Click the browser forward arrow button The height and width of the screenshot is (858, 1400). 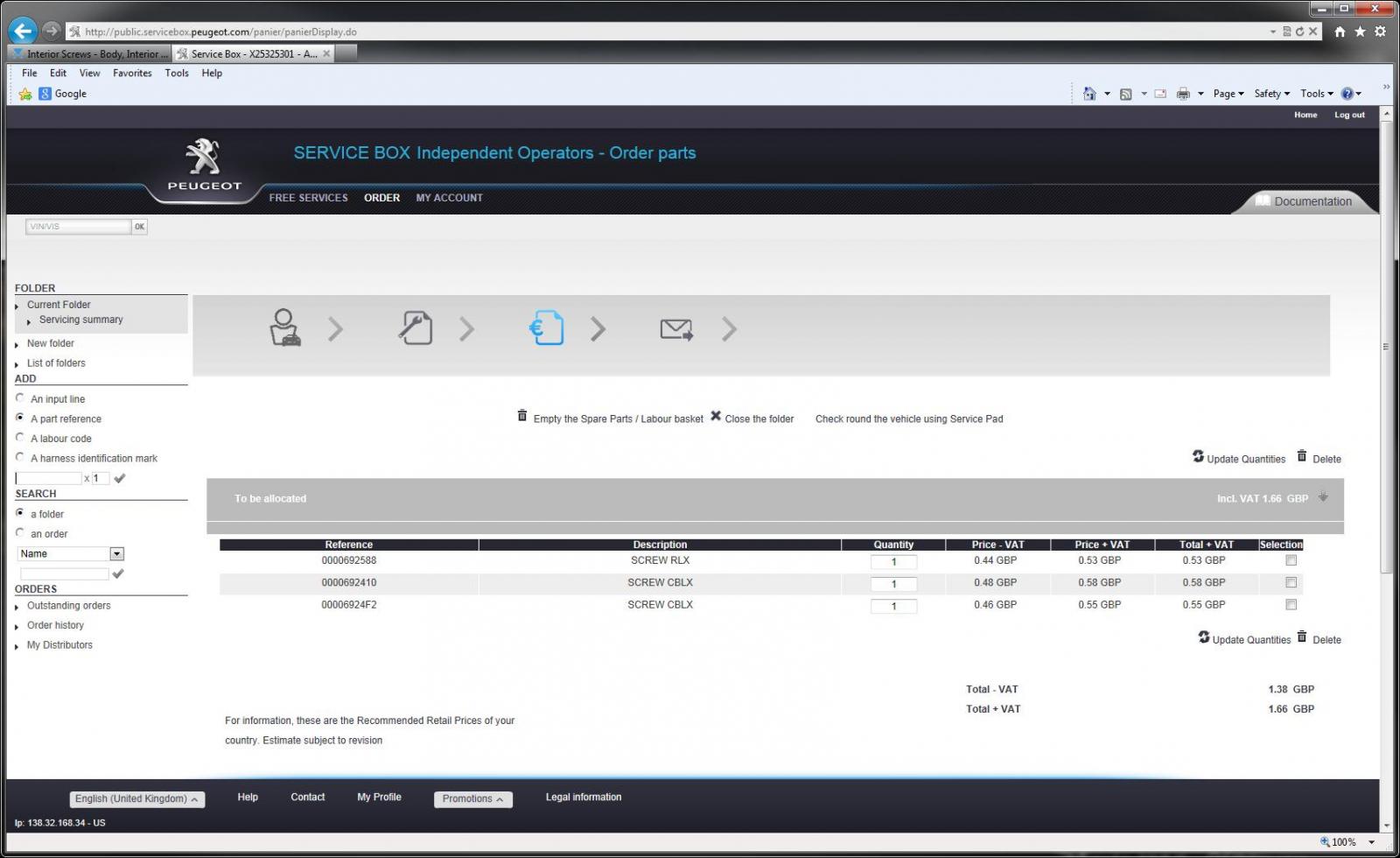pos(52,31)
